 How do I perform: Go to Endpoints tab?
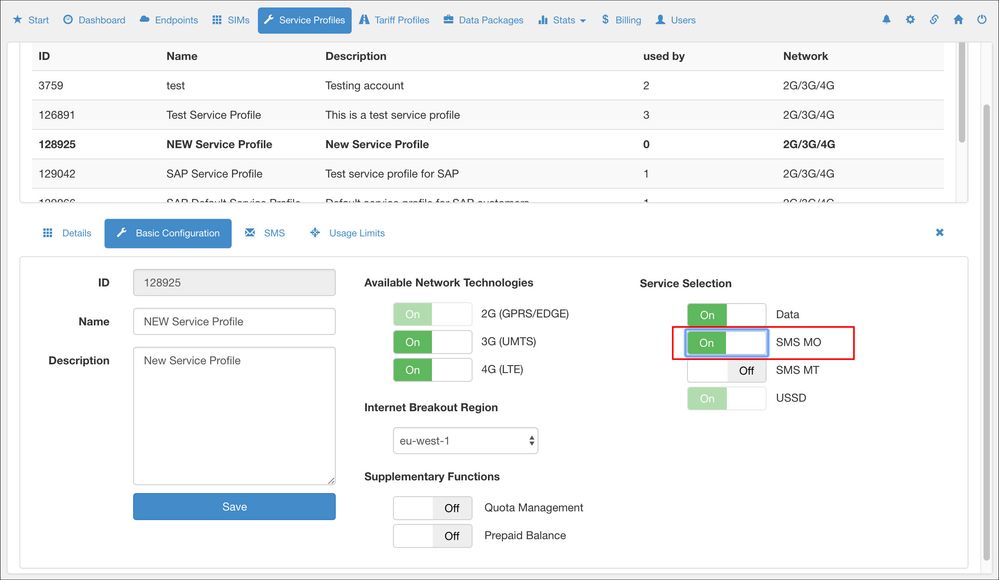[x=169, y=20]
